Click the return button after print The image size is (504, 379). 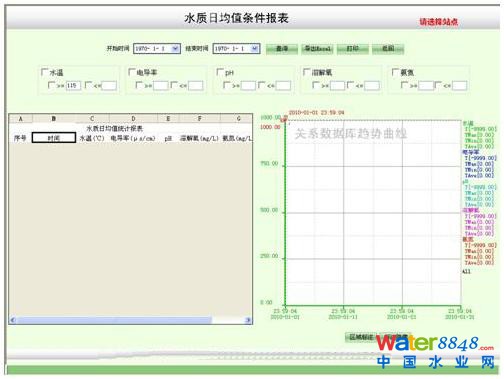[388, 49]
